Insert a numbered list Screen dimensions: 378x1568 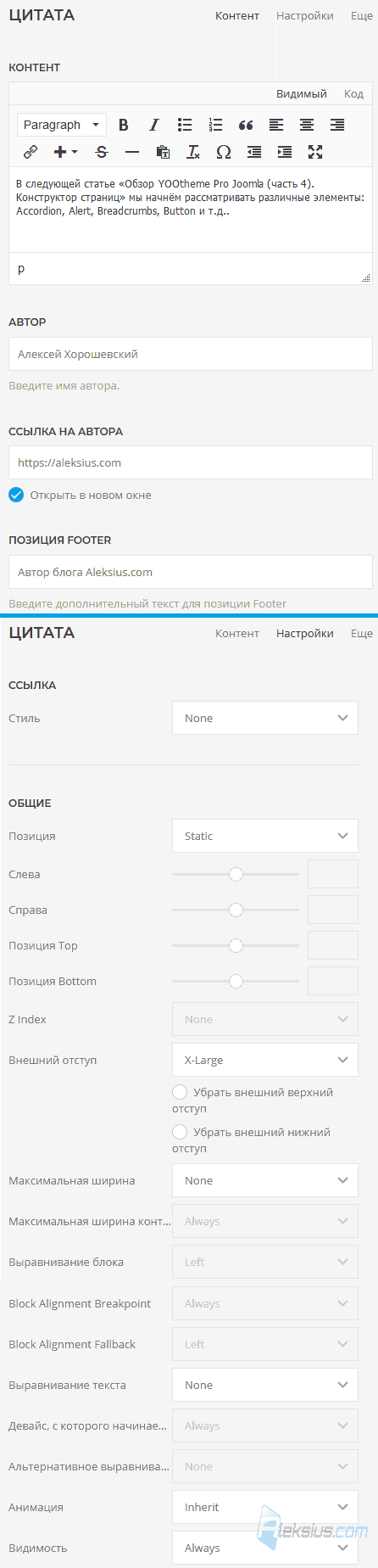(x=215, y=125)
